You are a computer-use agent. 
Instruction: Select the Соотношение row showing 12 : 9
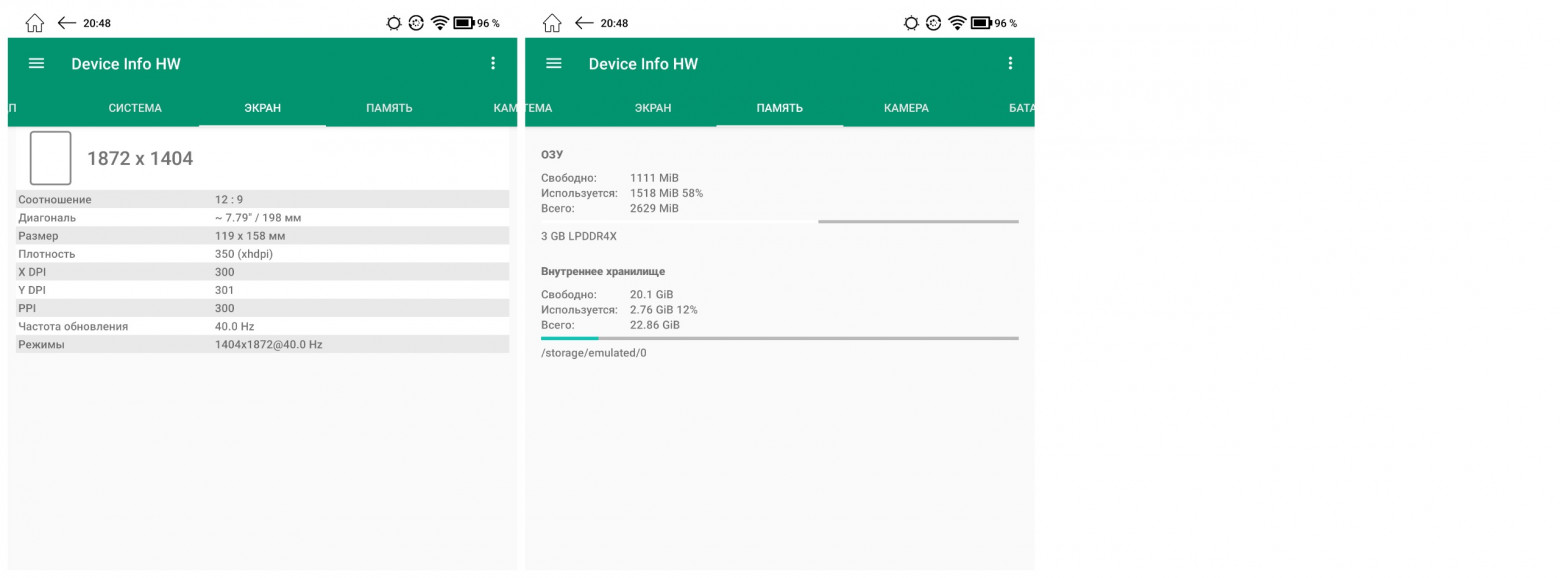coord(263,199)
